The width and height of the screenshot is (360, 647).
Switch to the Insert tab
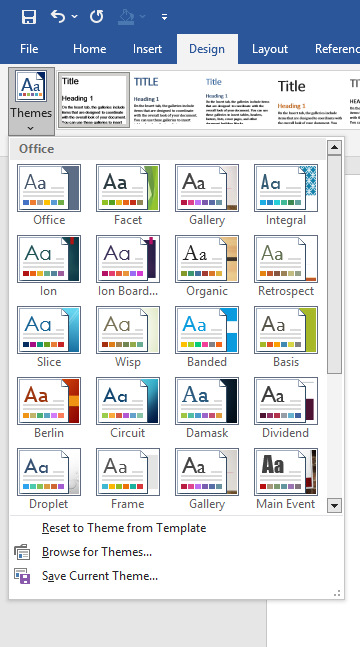pyautogui.click(x=147, y=49)
